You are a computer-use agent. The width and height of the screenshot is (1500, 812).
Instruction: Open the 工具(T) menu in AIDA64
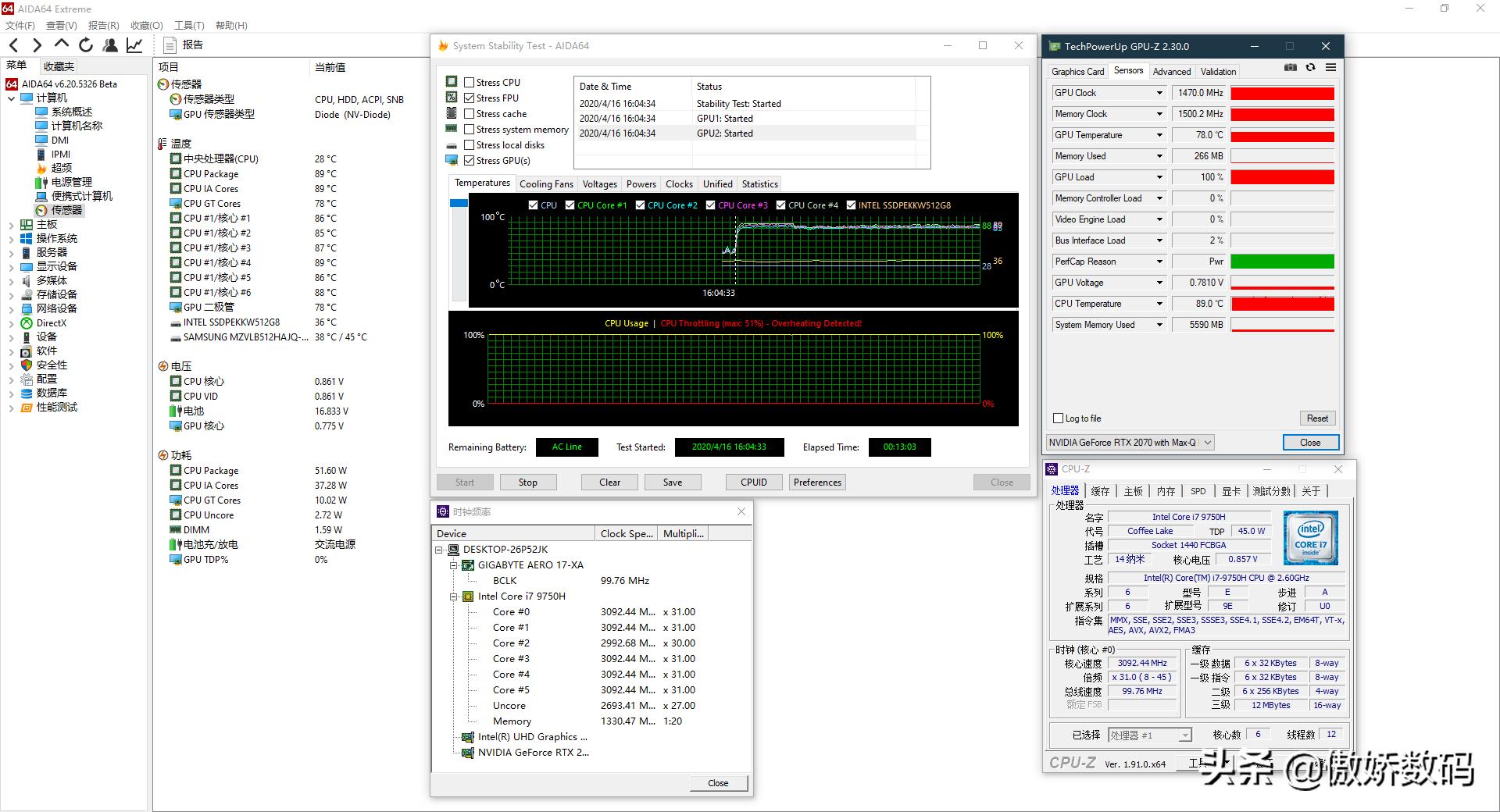pos(189,26)
